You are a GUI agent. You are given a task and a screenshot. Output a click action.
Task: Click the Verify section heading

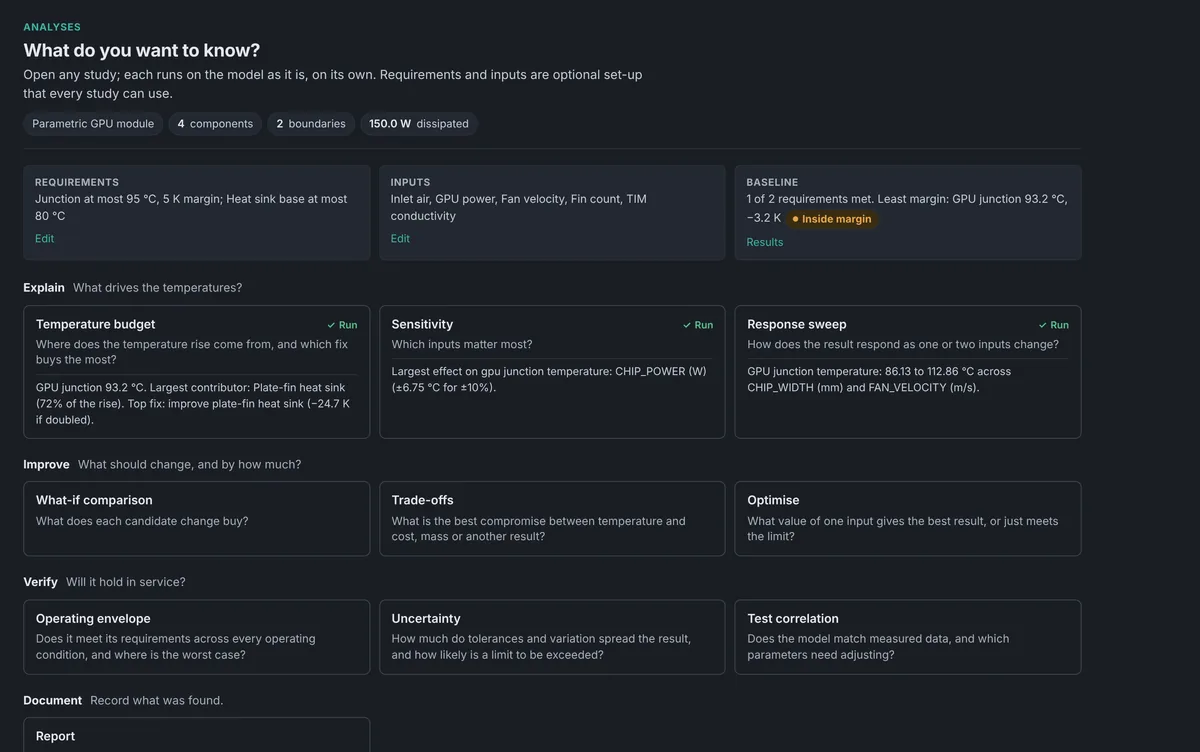click(x=41, y=583)
